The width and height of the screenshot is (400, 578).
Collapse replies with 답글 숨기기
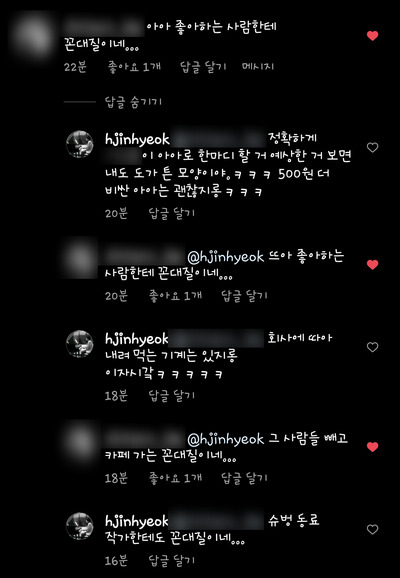click(133, 102)
